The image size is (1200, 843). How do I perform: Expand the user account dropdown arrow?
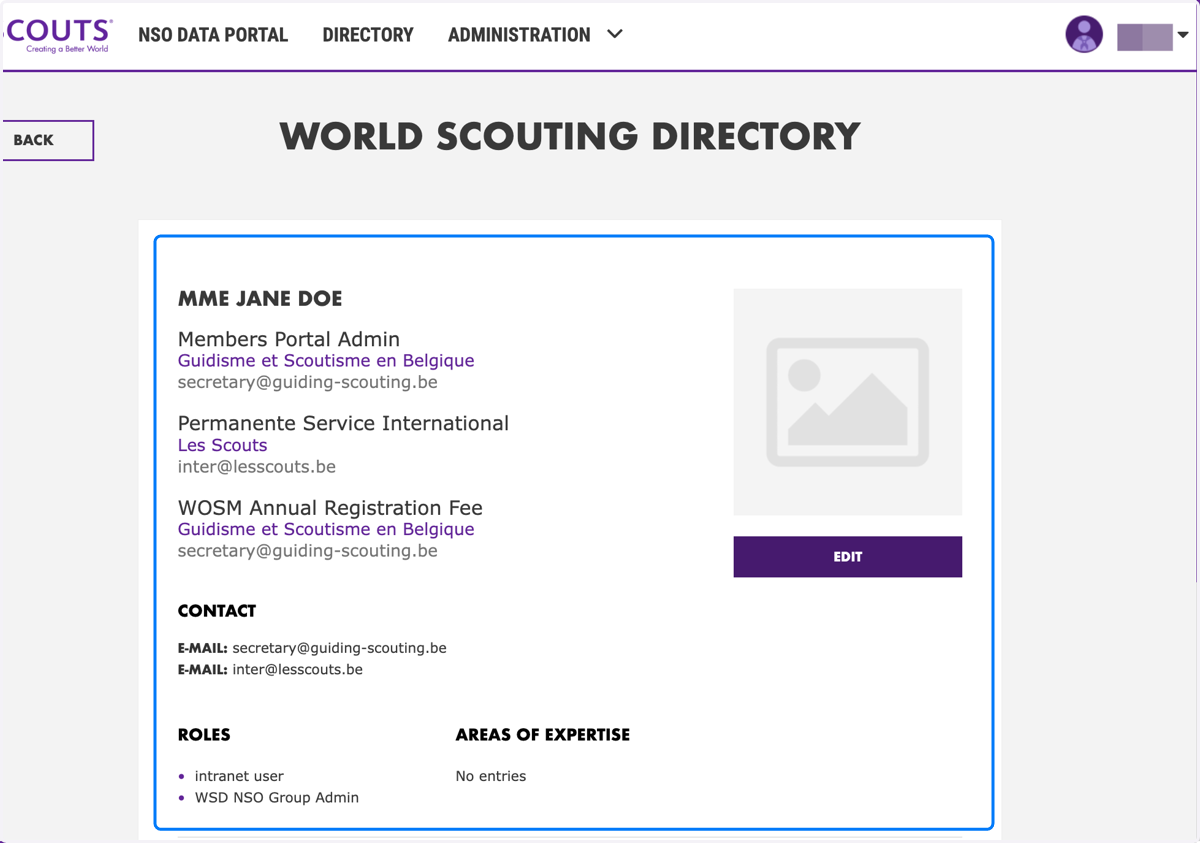(x=1183, y=35)
